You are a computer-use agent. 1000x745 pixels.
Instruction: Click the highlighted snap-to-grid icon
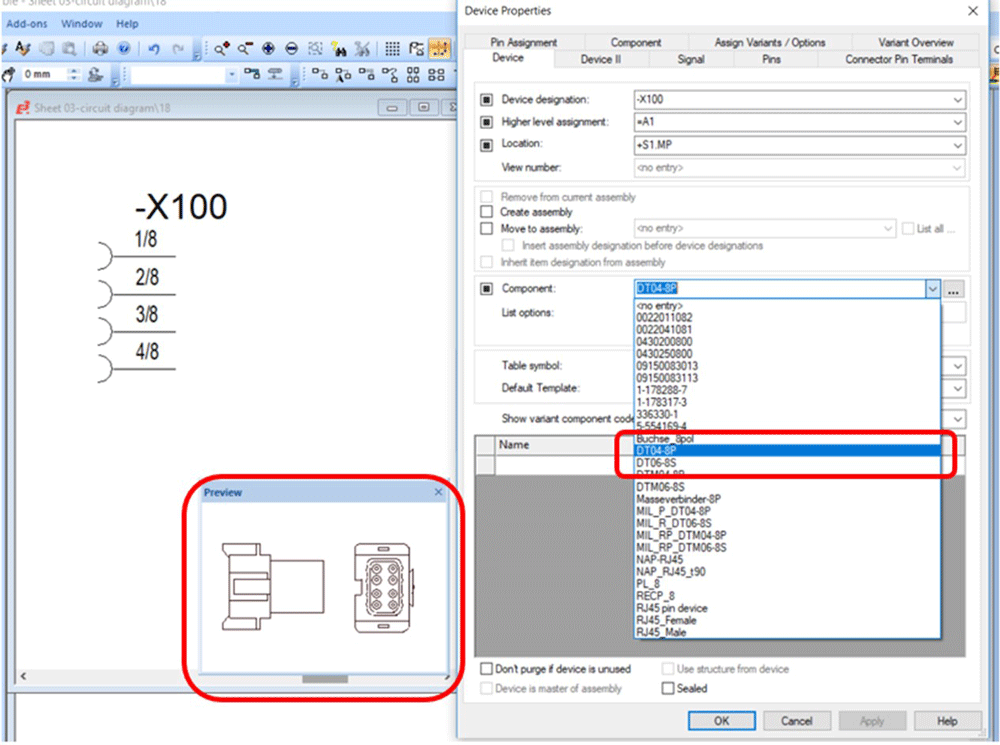[x=438, y=48]
